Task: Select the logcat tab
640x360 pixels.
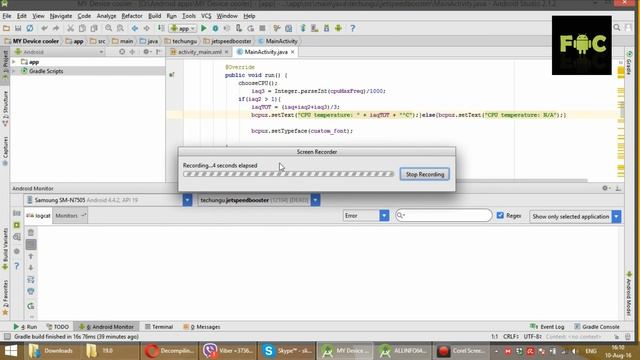Action: click(38, 216)
